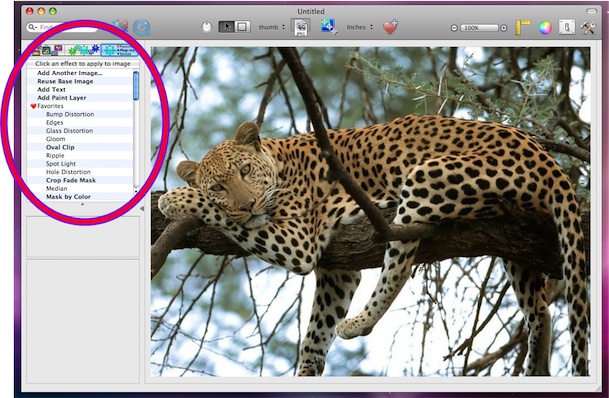Apply the Hole Distortion effect

[x=68, y=172]
